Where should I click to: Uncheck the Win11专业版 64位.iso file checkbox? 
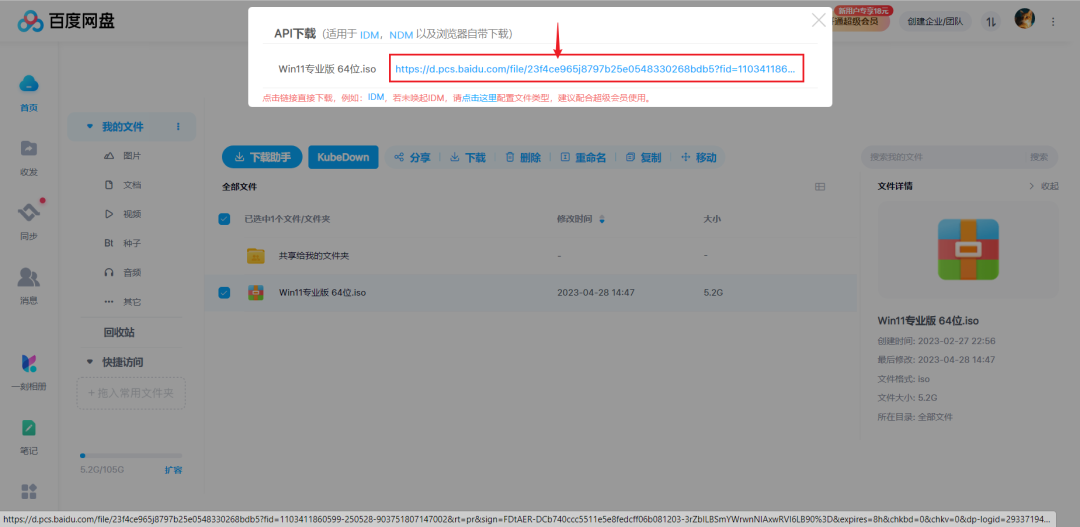224,293
